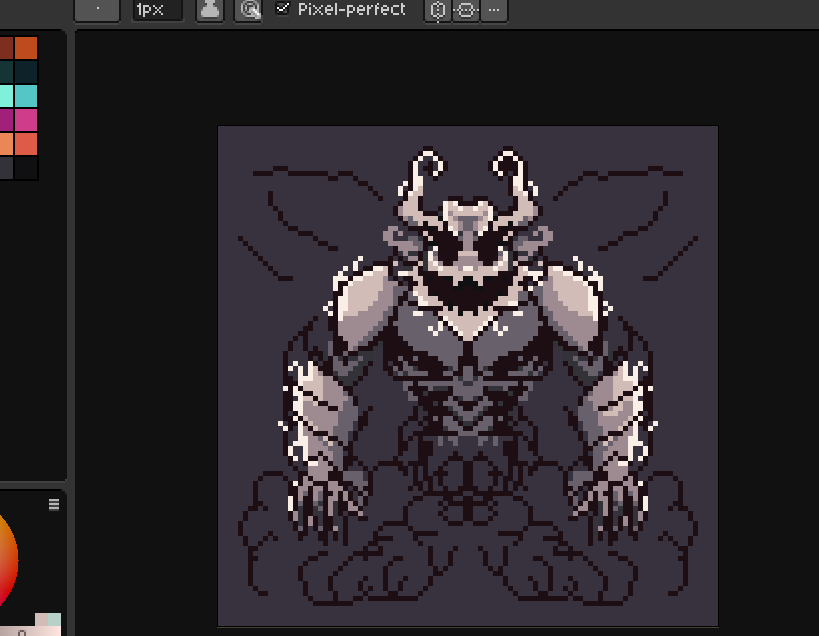Viewport: 819px width, 636px height.
Task: Select the ink type icon on the context bar
Action: point(209,11)
